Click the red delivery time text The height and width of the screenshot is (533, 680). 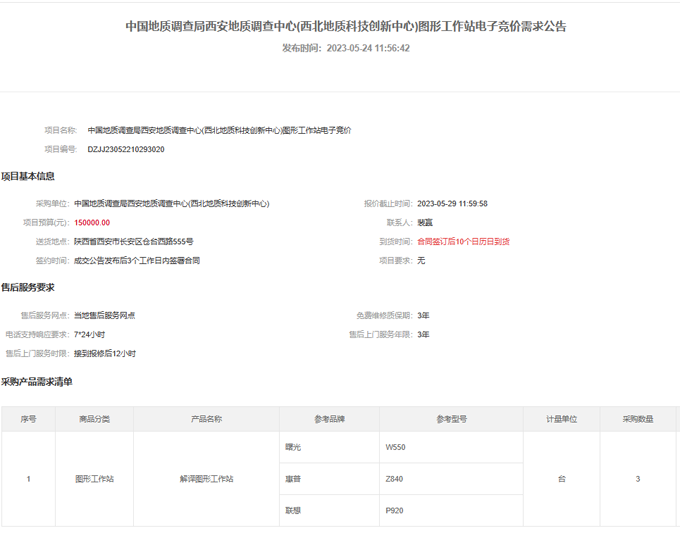point(463,241)
